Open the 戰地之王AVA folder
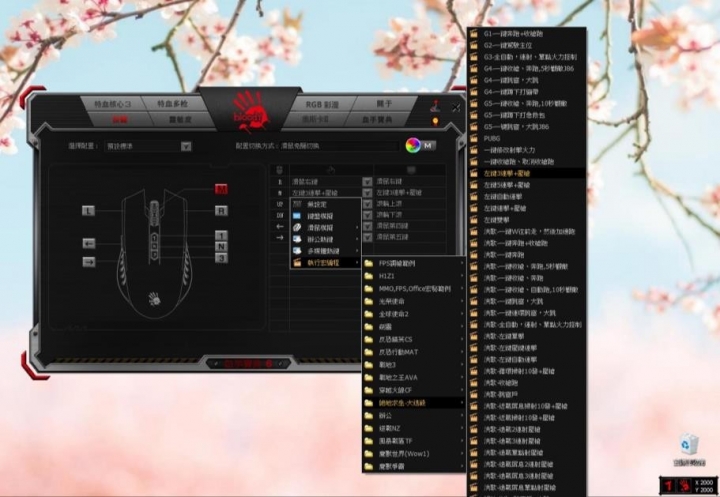This screenshot has height=497, width=720. [414, 378]
